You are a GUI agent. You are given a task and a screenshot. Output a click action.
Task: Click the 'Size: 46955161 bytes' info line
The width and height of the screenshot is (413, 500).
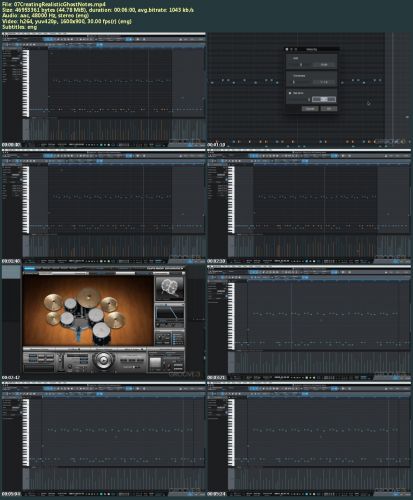[97, 10]
